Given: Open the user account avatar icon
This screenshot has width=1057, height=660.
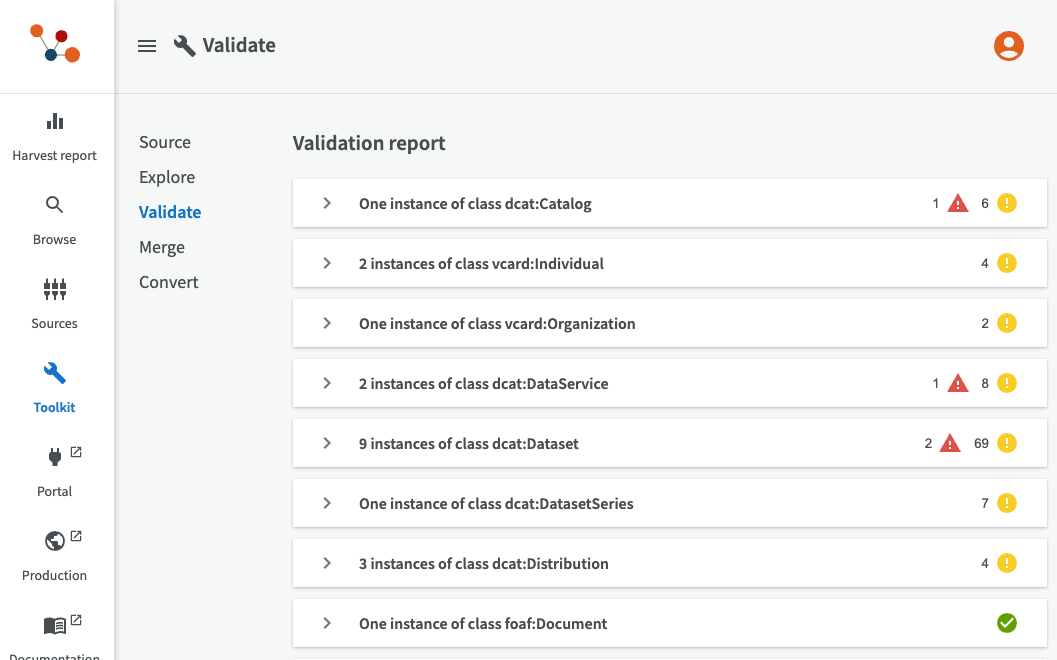Looking at the screenshot, I should coord(1008,46).
